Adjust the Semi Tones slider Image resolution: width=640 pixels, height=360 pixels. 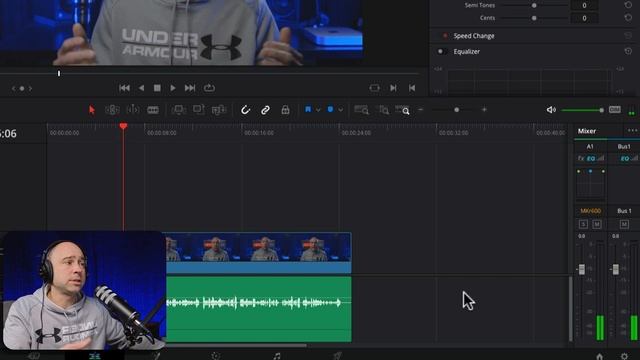coord(534,5)
